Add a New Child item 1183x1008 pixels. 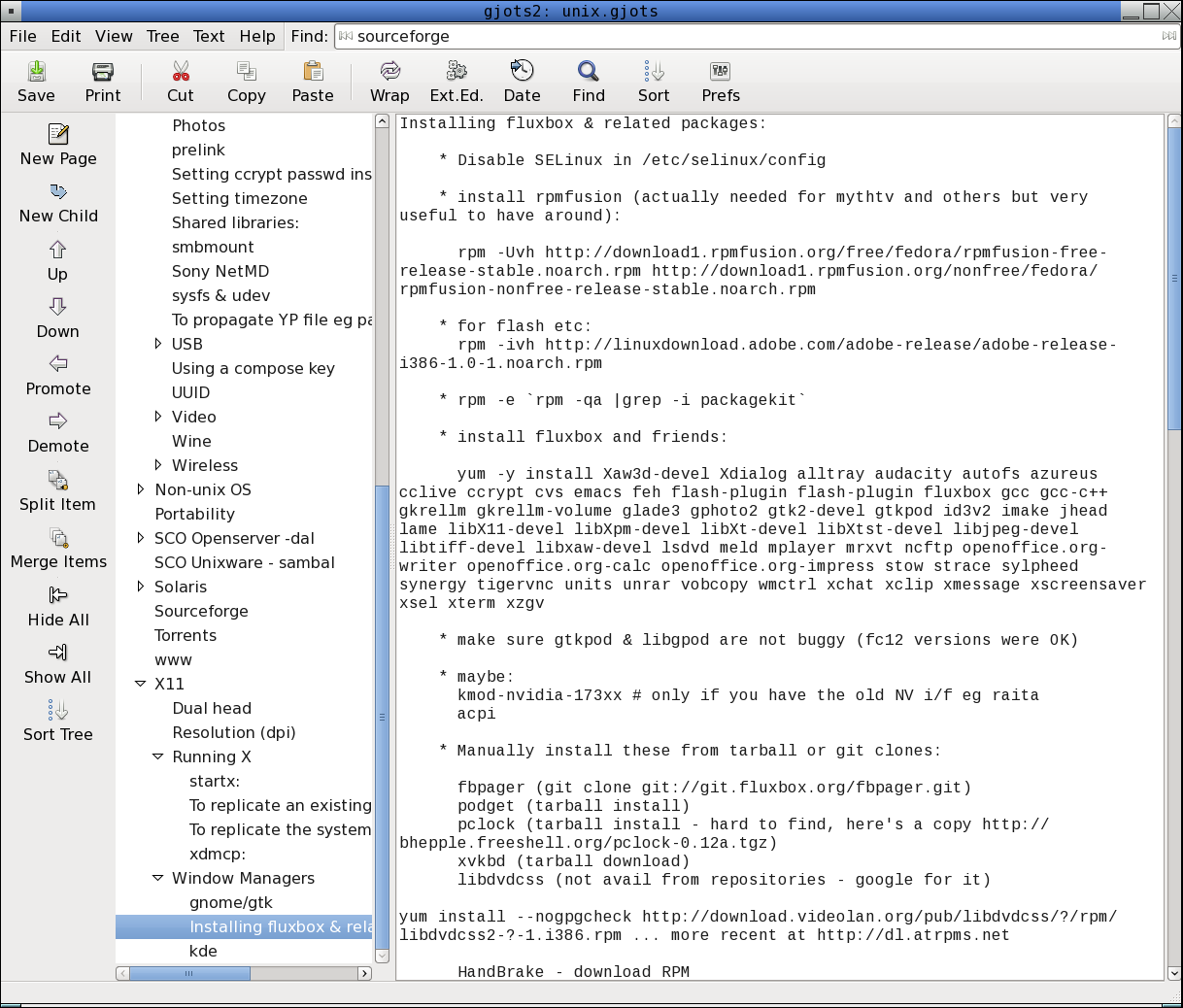coord(58,202)
